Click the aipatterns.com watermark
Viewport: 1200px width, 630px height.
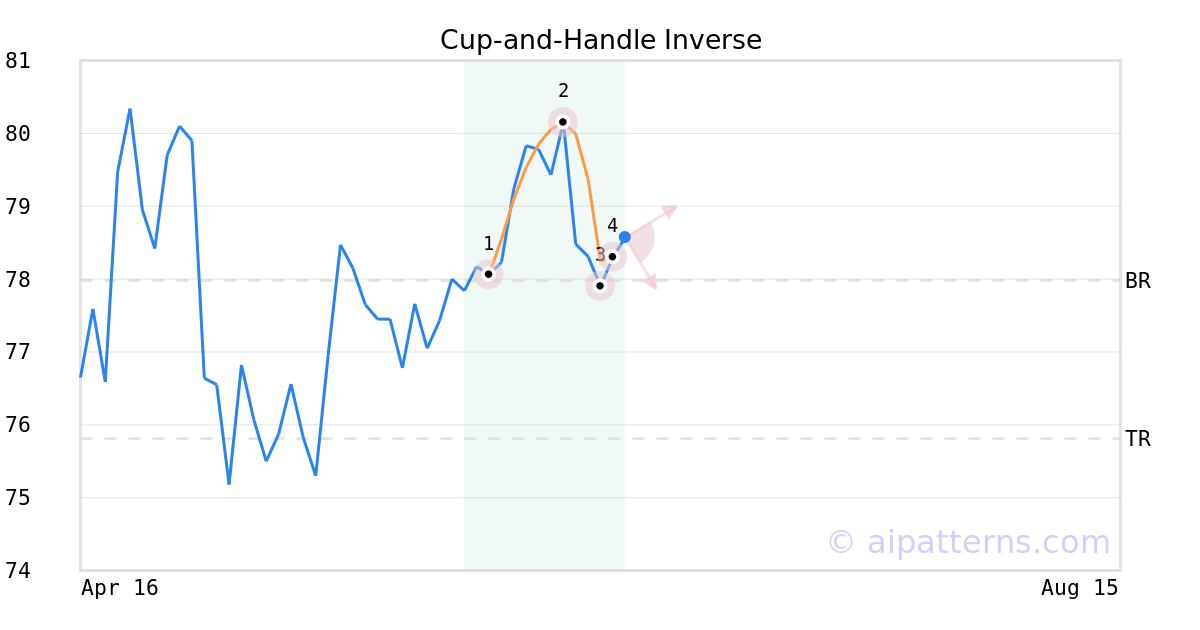(x=968, y=542)
